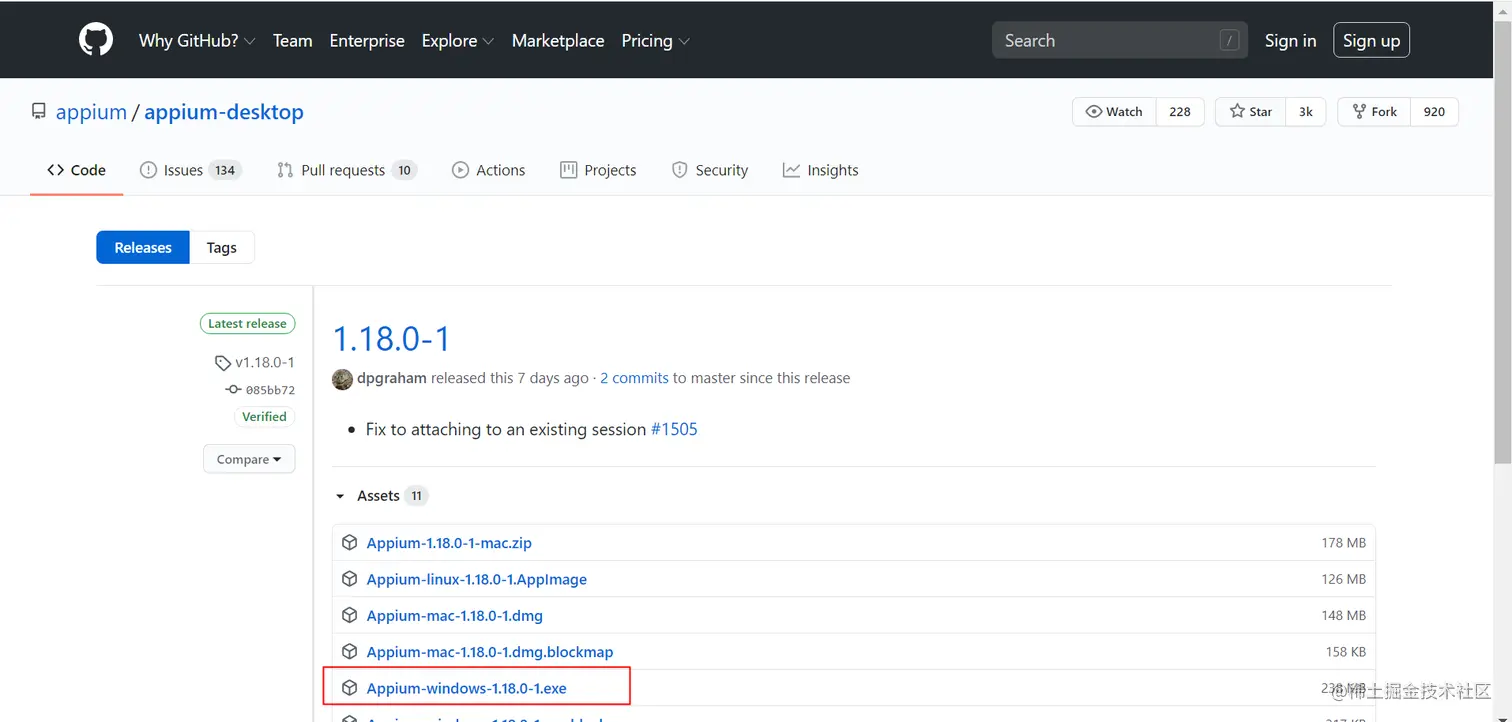Open the Security tab

pos(710,170)
